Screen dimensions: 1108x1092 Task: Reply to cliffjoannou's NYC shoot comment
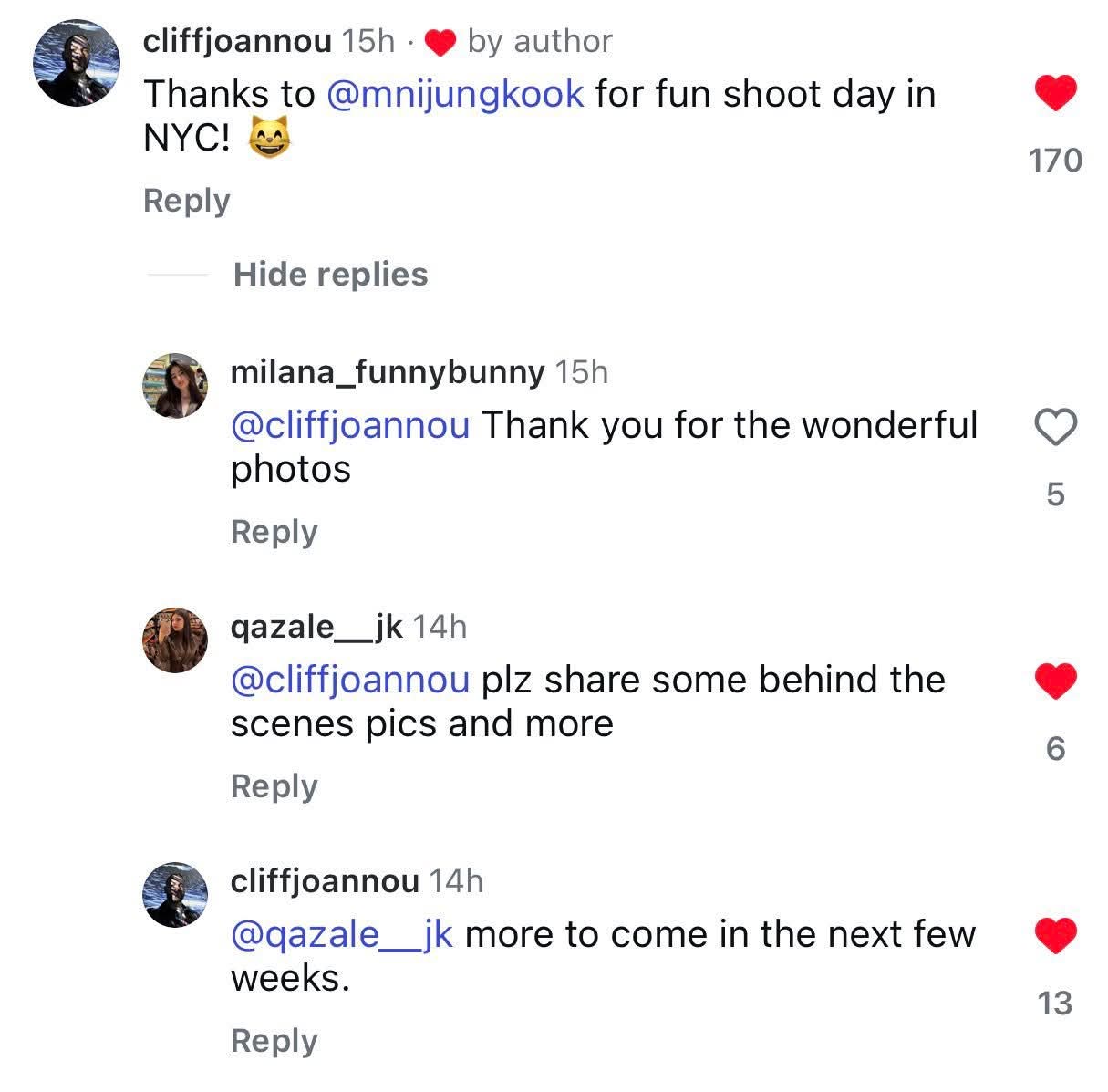tap(186, 201)
